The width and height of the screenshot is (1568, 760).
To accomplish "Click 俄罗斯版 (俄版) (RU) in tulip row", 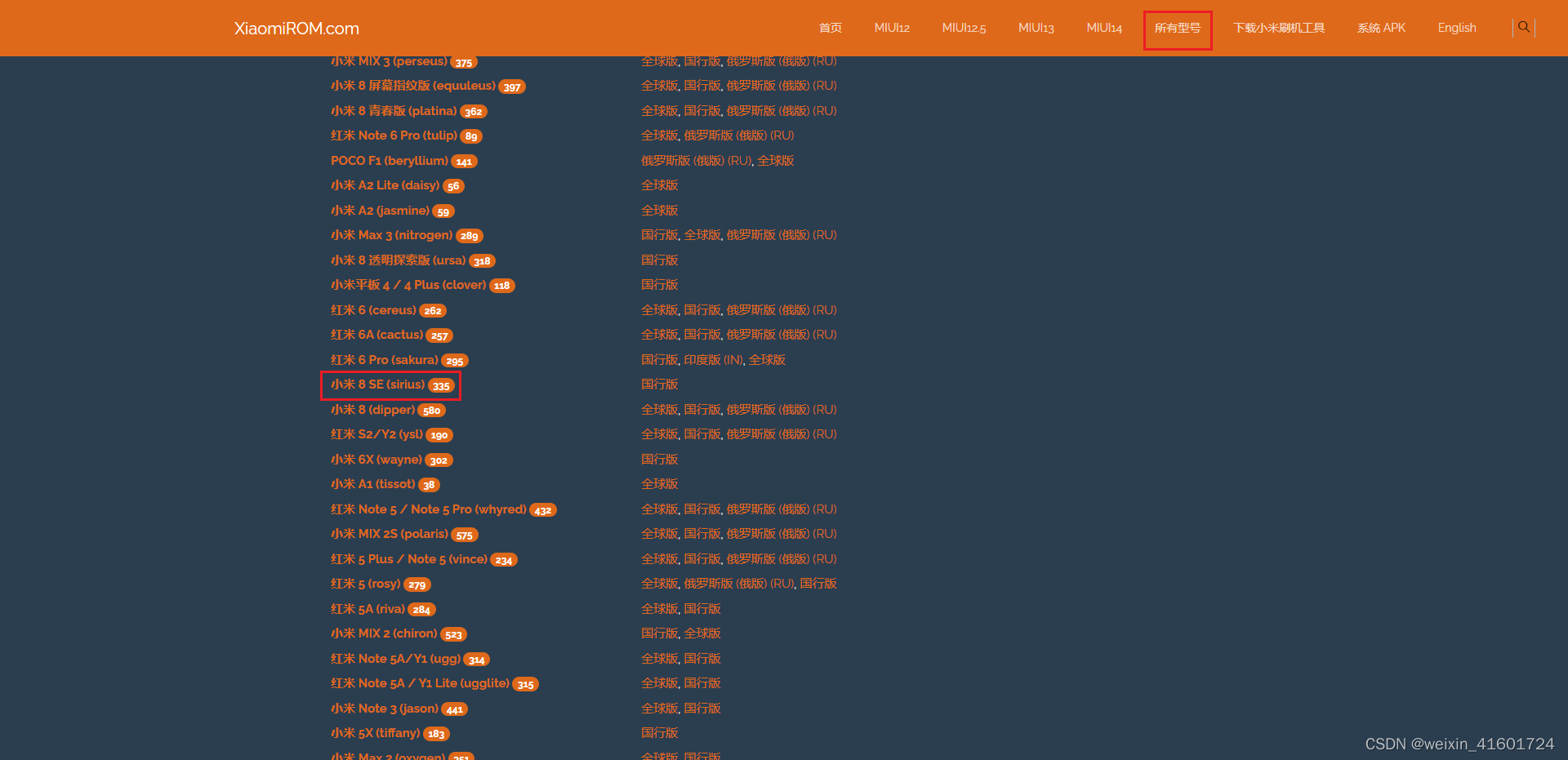I will 739,136.
